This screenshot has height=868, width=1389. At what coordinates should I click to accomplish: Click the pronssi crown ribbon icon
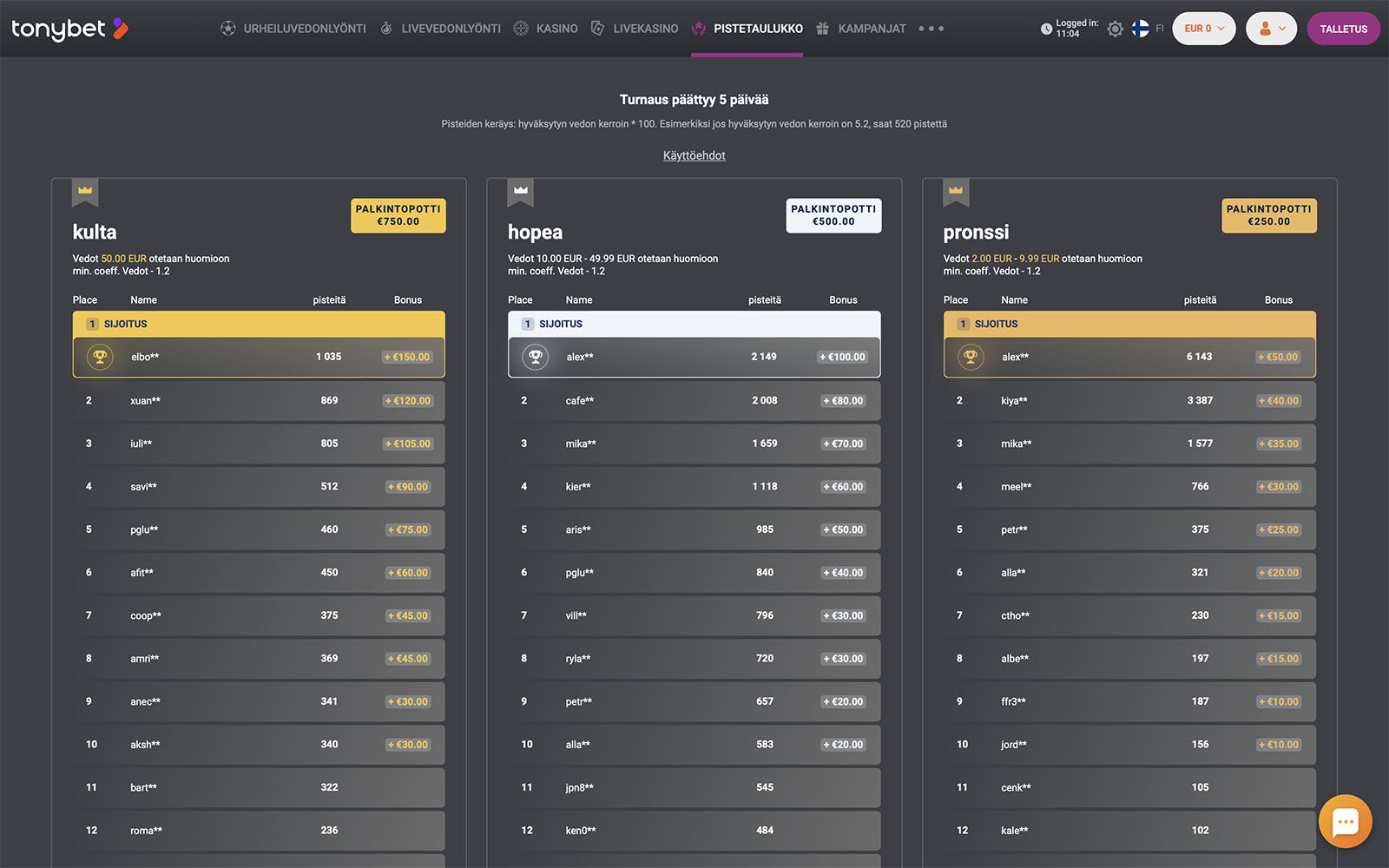click(x=956, y=192)
